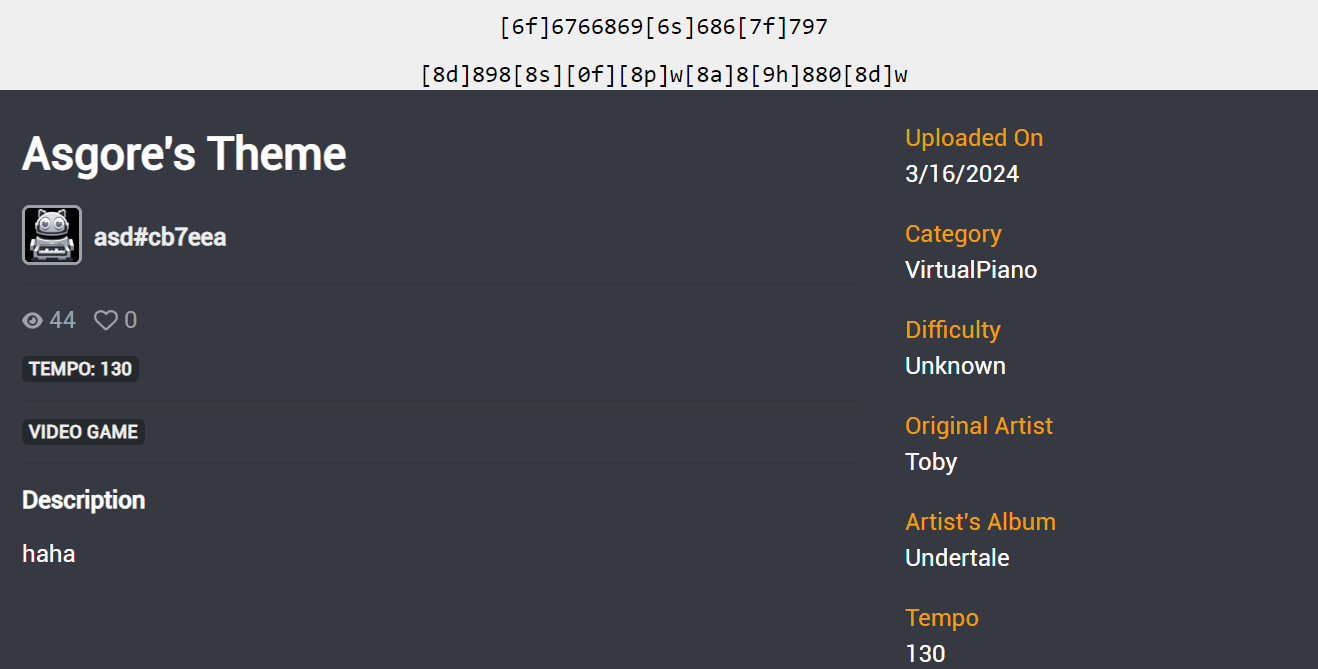Viewport: 1318px width, 669px height.
Task: Click the Unknown difficulty value
Action: click(x=955, y=366)
